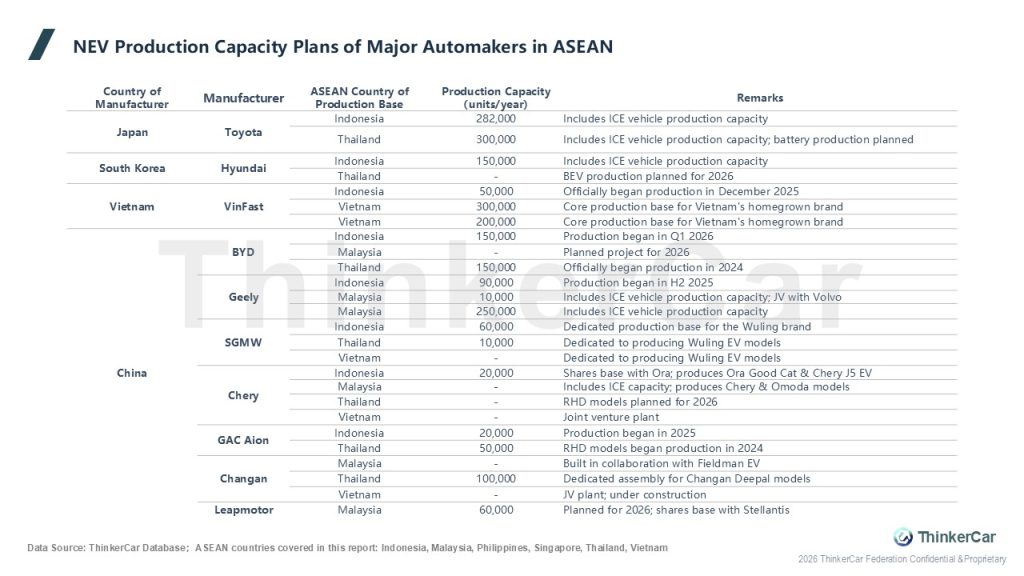Select the 282,000 capacity value
Viewport: 1024px width, 576px height.
(x=496, y=119)
